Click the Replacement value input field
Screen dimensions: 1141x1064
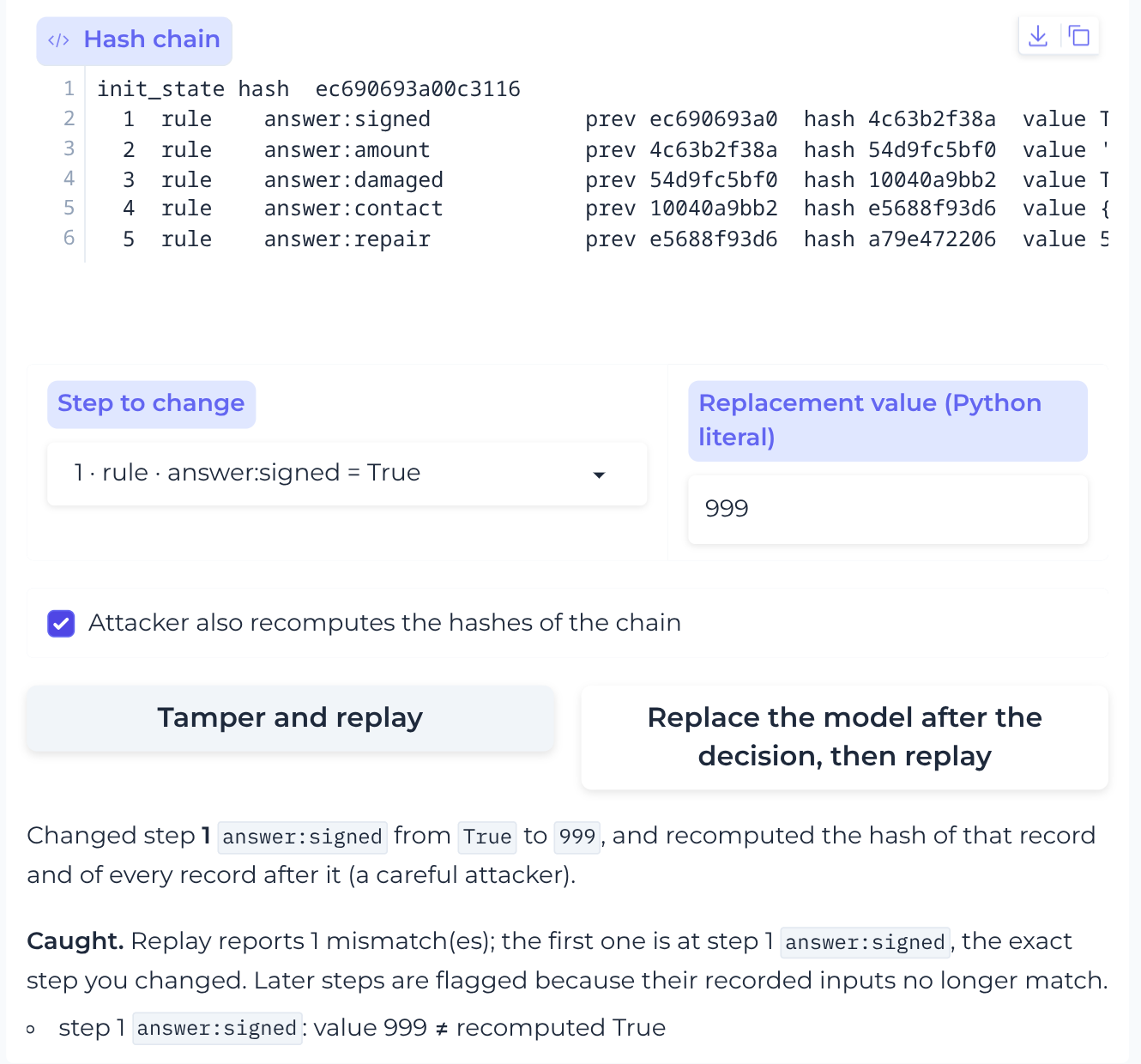coord(887,510)
